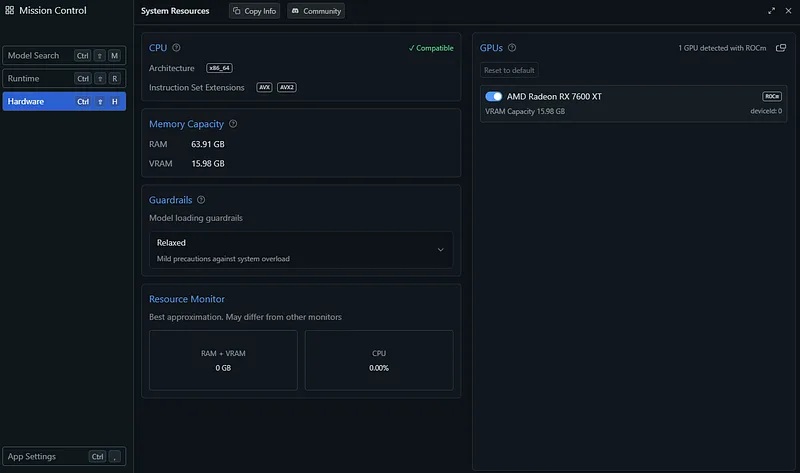This screenshot has height=473, width=800.
Task: Click the Resource Monitor heading
Action: [187, 299]
